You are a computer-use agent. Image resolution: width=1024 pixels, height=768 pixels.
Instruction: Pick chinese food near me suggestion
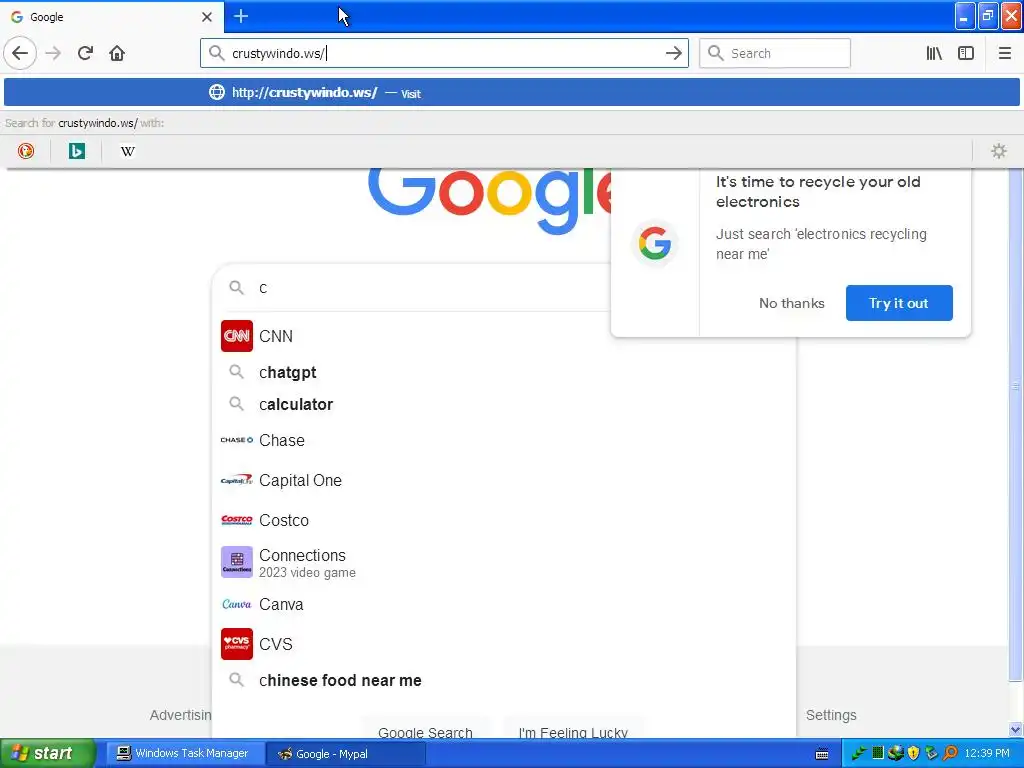pos(504,680)
